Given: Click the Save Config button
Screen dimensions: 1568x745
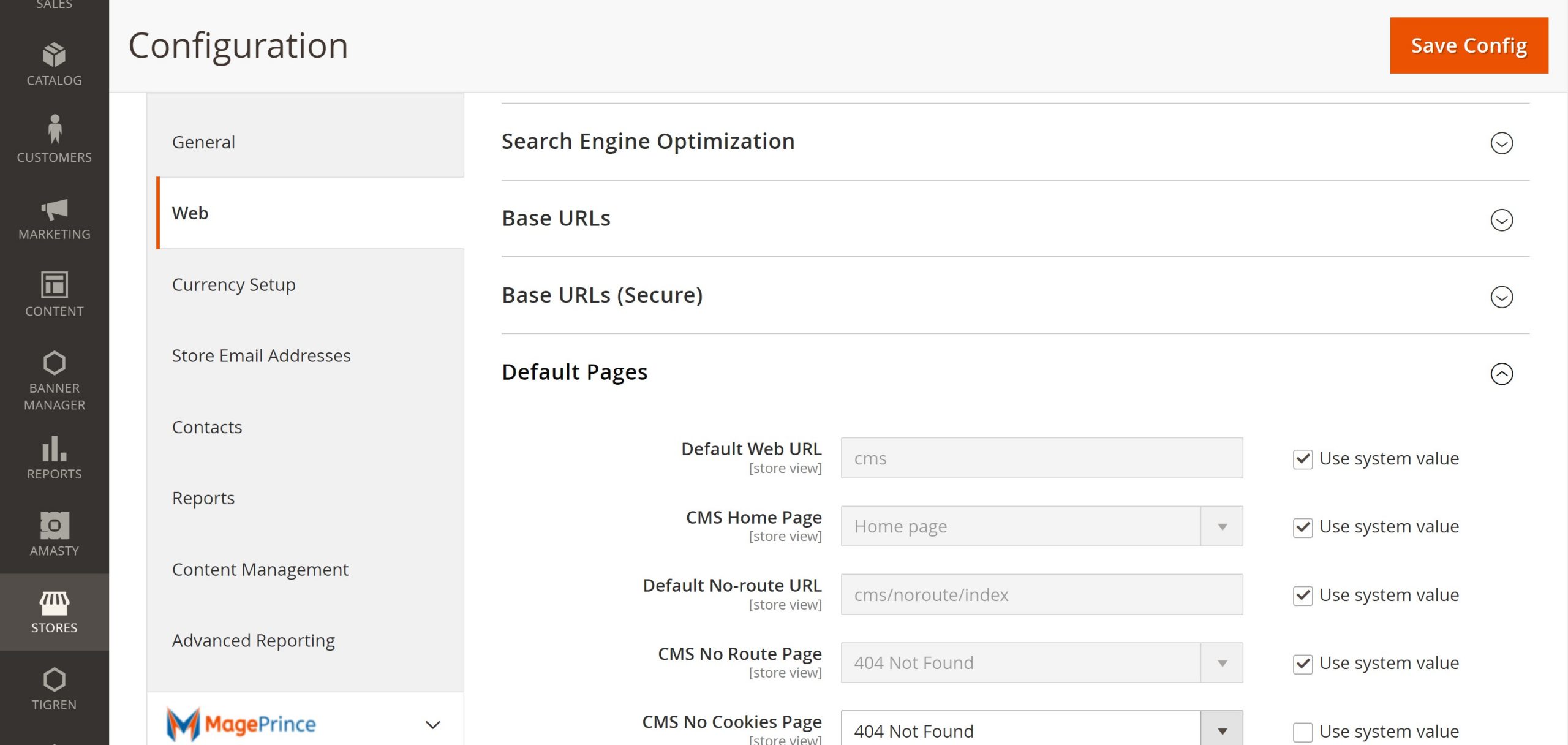Looking at the screenshot, I should (x=1468, y=45).
